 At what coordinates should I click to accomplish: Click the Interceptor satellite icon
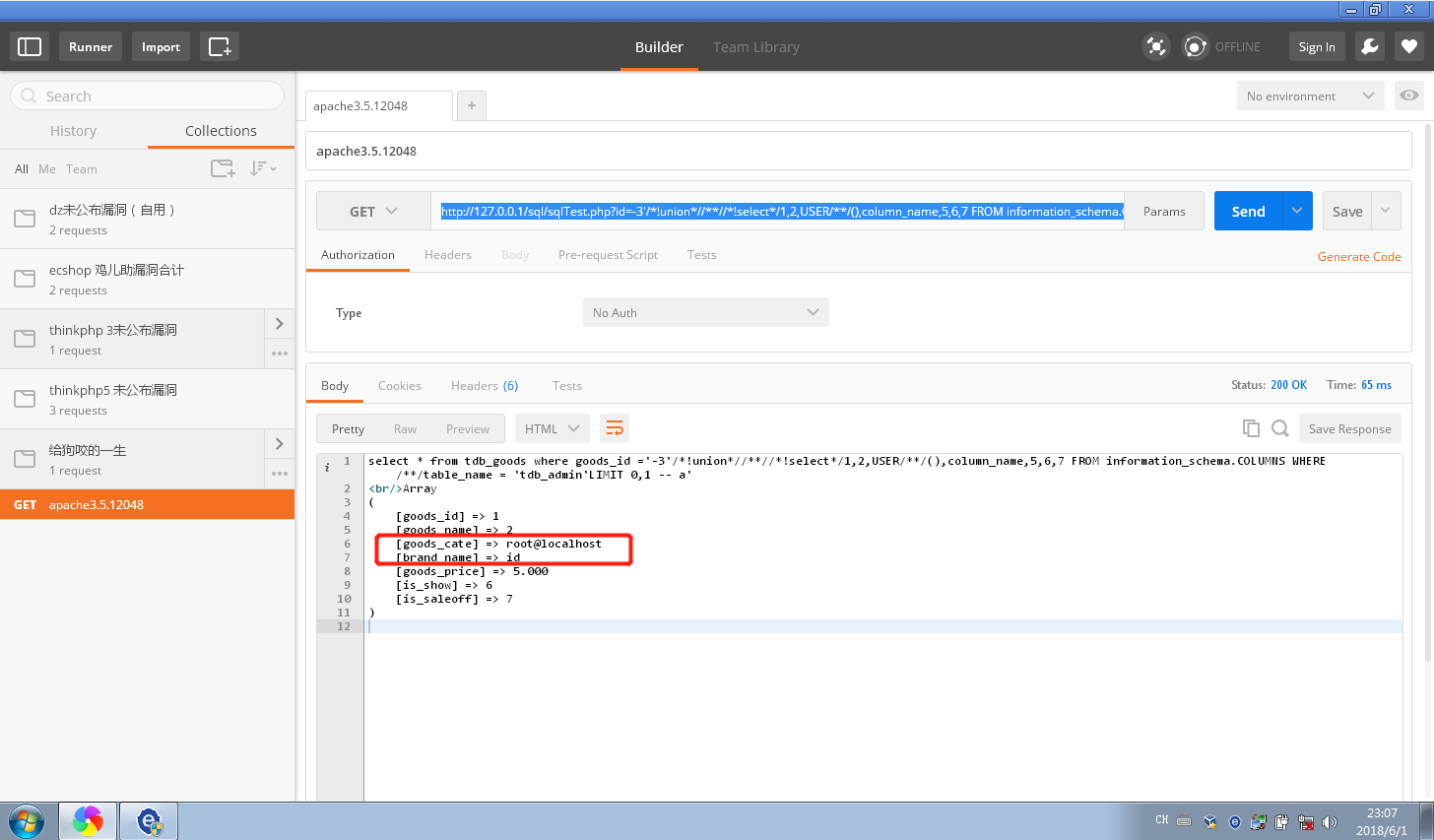click(x=1155, y=46)
